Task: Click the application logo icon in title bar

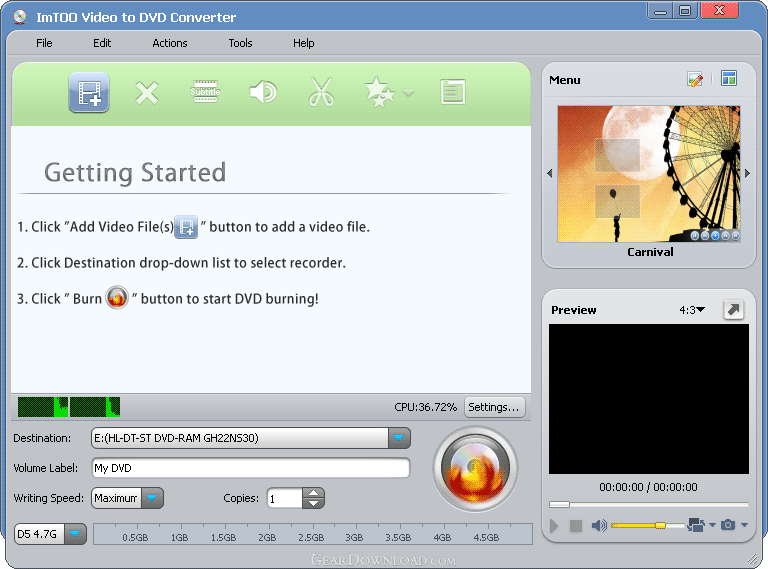Action: pyautogui.click(x=20, y=17)
